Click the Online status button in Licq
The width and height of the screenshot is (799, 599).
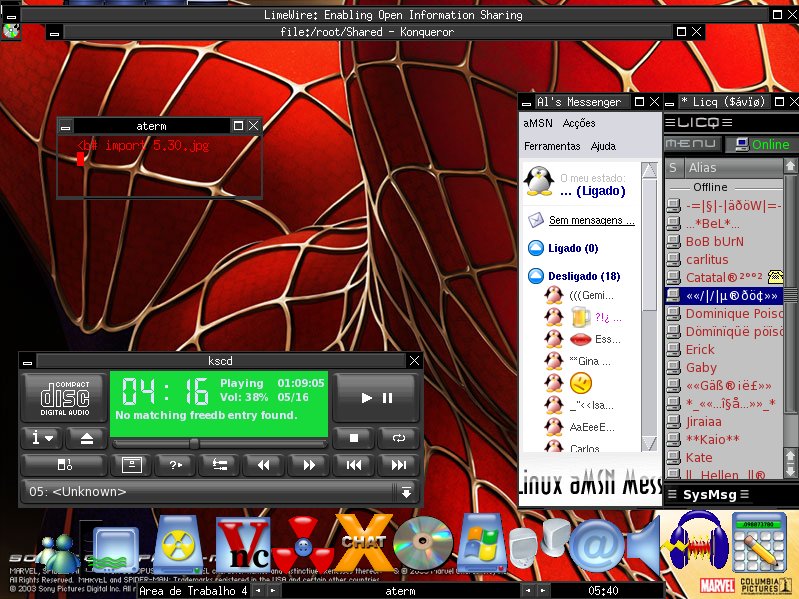(761, 145)
